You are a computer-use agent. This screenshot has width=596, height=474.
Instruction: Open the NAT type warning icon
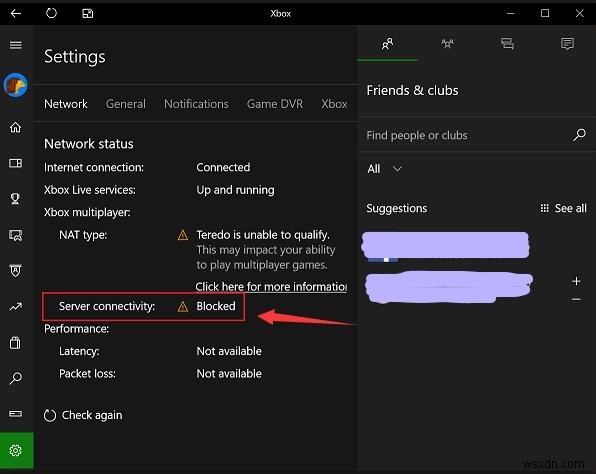click(x=183, y=235)
